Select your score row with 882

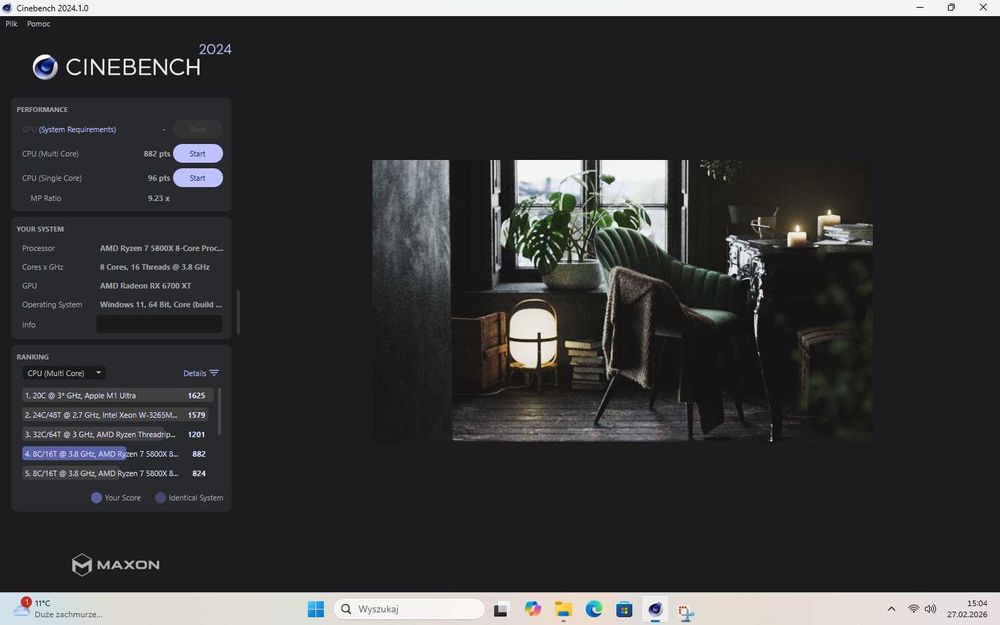[x=117, y=453]
